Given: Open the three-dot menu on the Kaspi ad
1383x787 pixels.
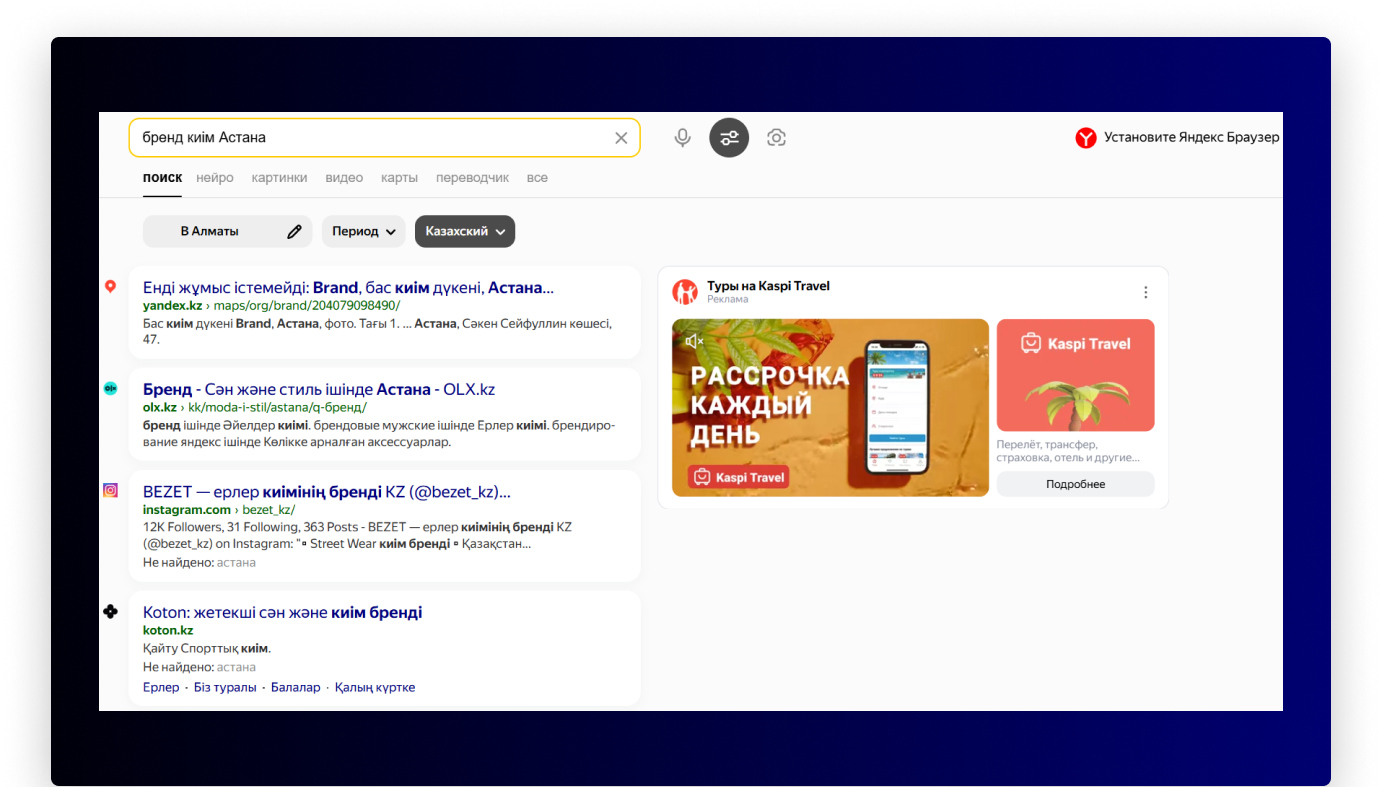Looking at the screenshot, I should 1145,291.
